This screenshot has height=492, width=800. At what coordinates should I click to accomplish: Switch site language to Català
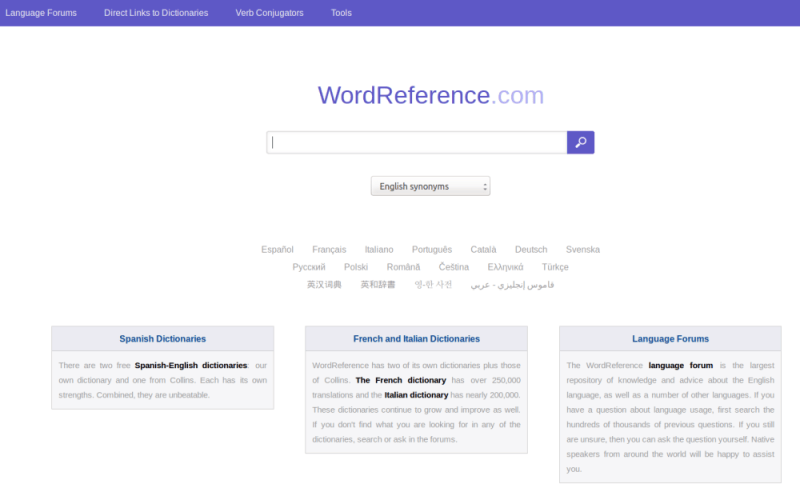[483, 250]
